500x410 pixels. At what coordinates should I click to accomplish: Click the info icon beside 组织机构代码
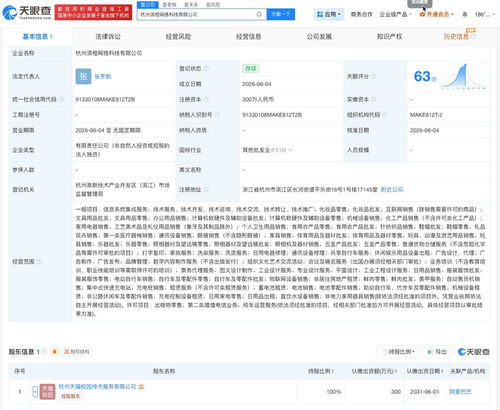385,115
